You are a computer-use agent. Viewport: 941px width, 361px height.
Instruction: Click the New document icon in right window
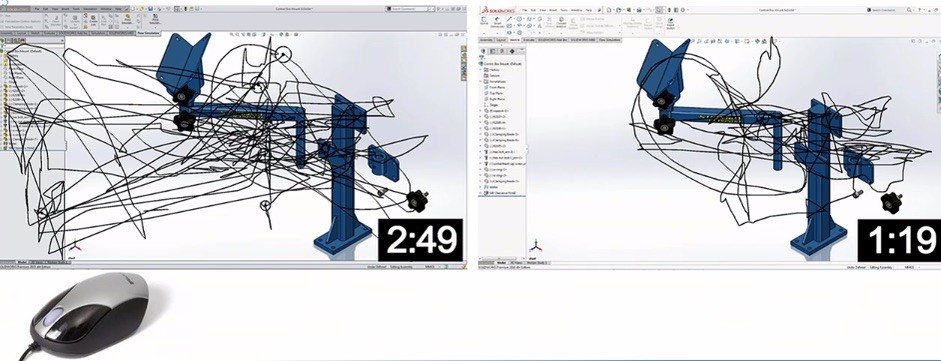[609, 10]
